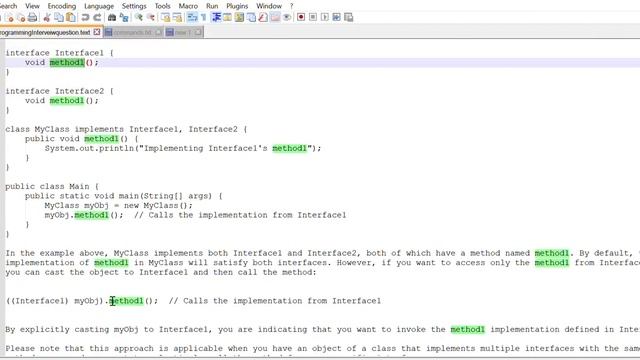640x360 pixels.
Task: Click highlighted method1 under Interface2
Action: (x=67, y=100)
